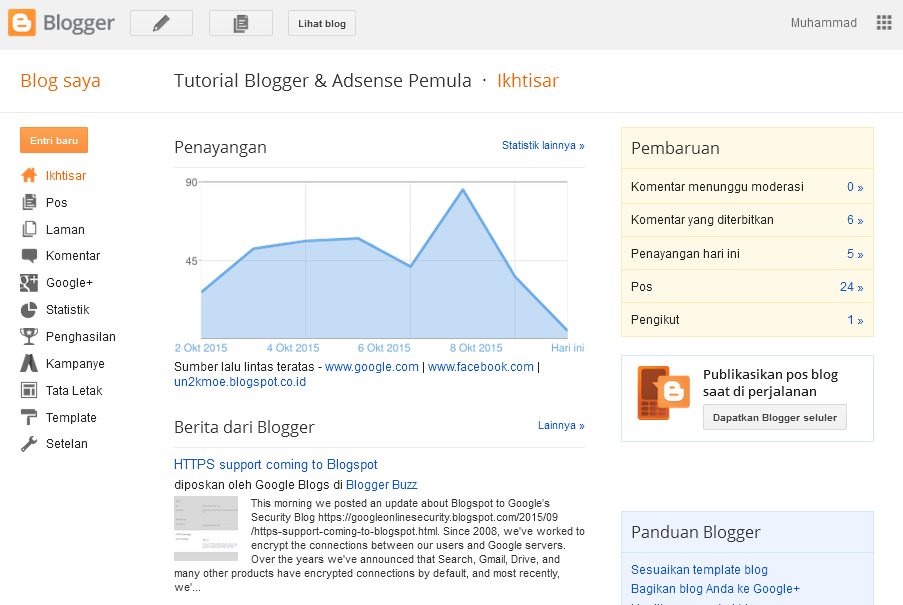The image size is (903, 605).
Task: Compose a new post with the pencil icon
Action: tap(160, 22)
